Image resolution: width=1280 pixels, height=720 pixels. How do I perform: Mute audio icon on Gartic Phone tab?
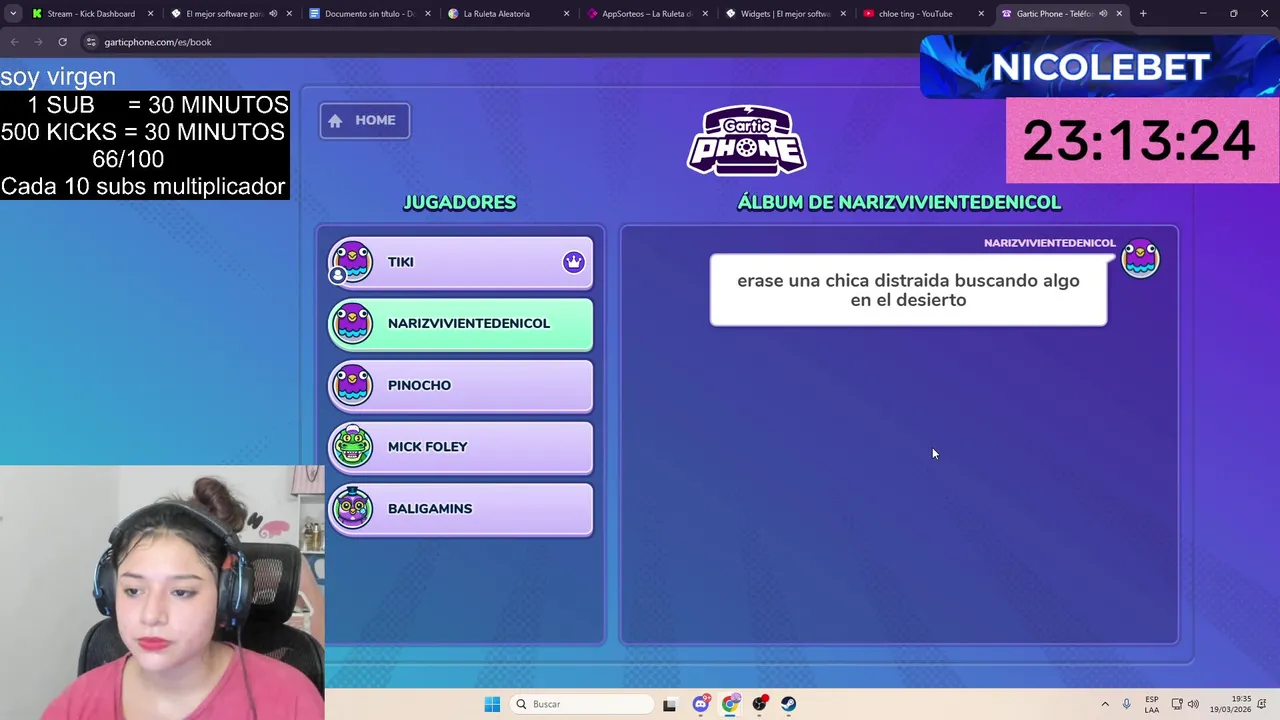[1103, 14]
